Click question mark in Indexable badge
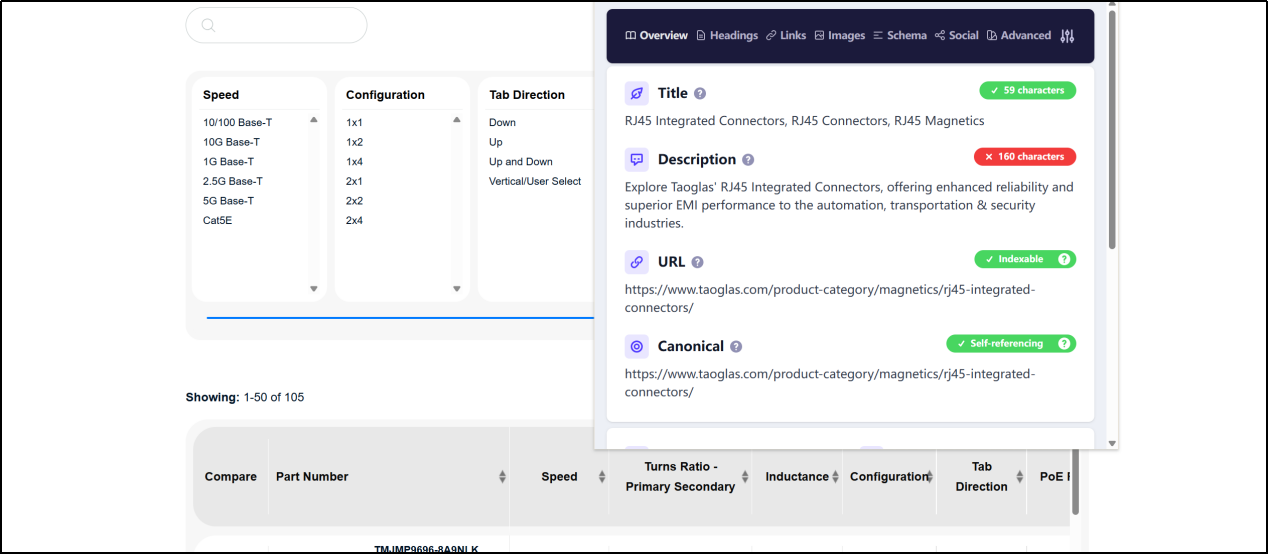 click(x=1064, y=259)
